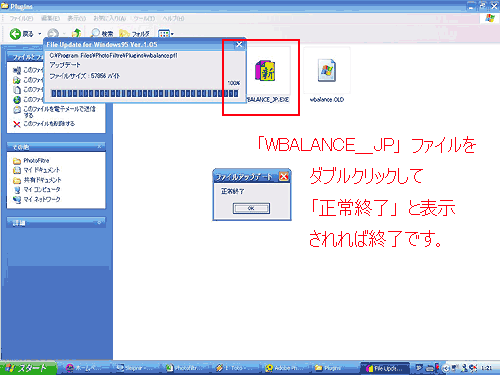
Task: Close the small file update message box
Action: coord(284,176)
